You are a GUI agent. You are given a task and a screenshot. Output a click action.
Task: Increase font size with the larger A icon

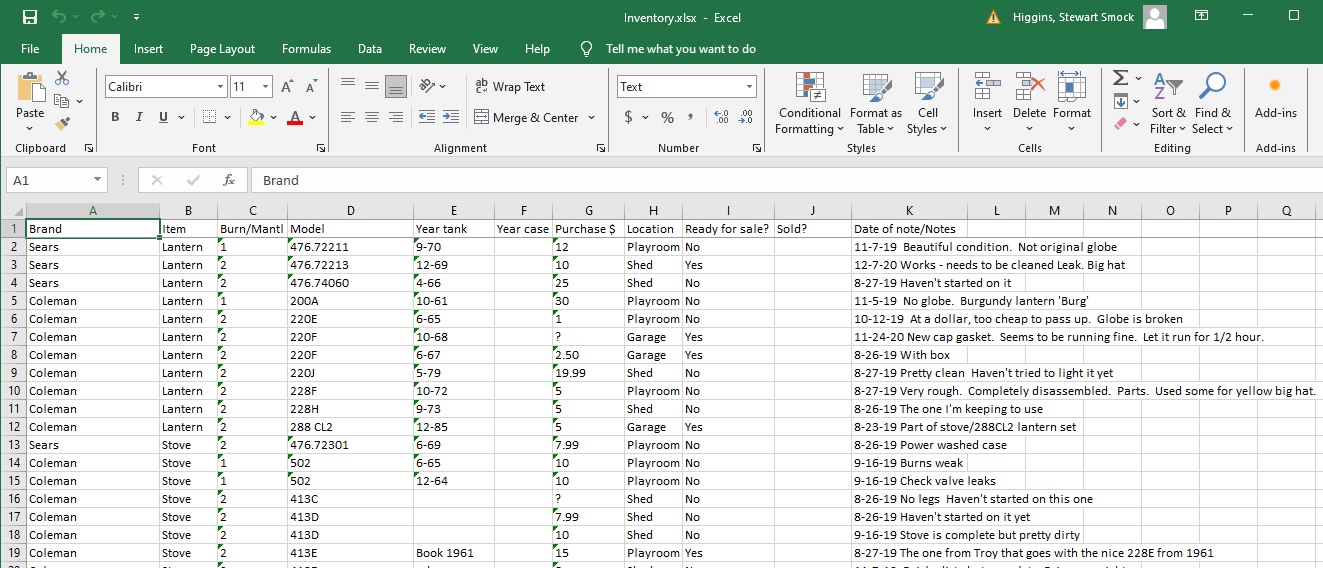click(288, 87)
